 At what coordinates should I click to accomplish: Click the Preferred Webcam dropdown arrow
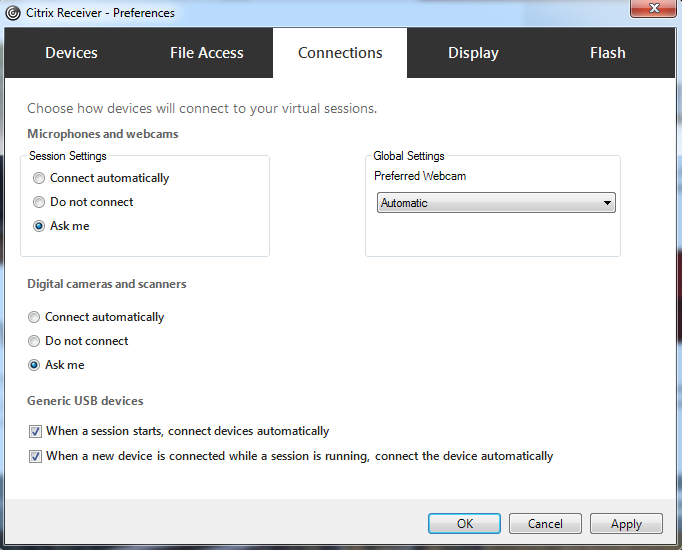[607, 203]
